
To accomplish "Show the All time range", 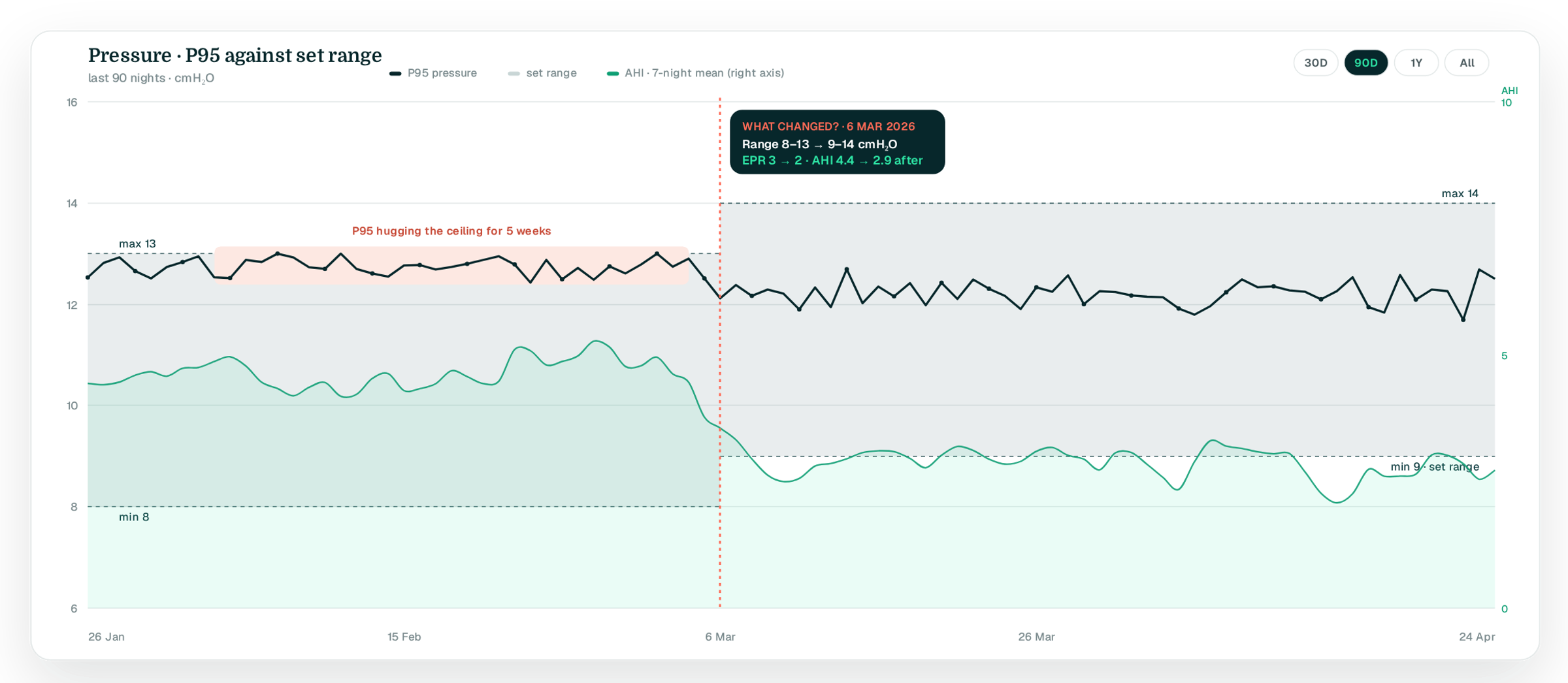I will [x=1467, y=63].
